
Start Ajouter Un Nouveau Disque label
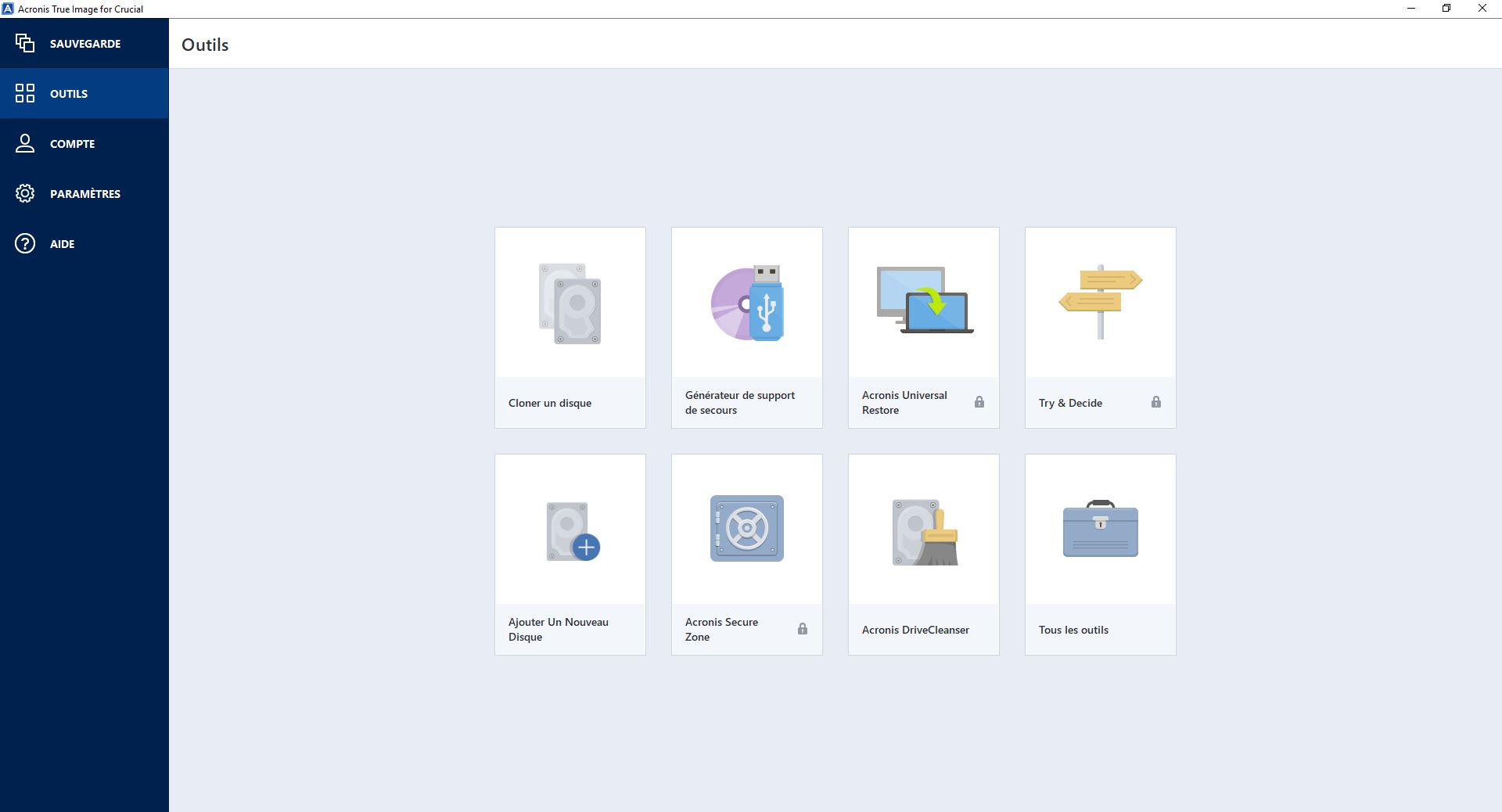(x=559, y=629)
